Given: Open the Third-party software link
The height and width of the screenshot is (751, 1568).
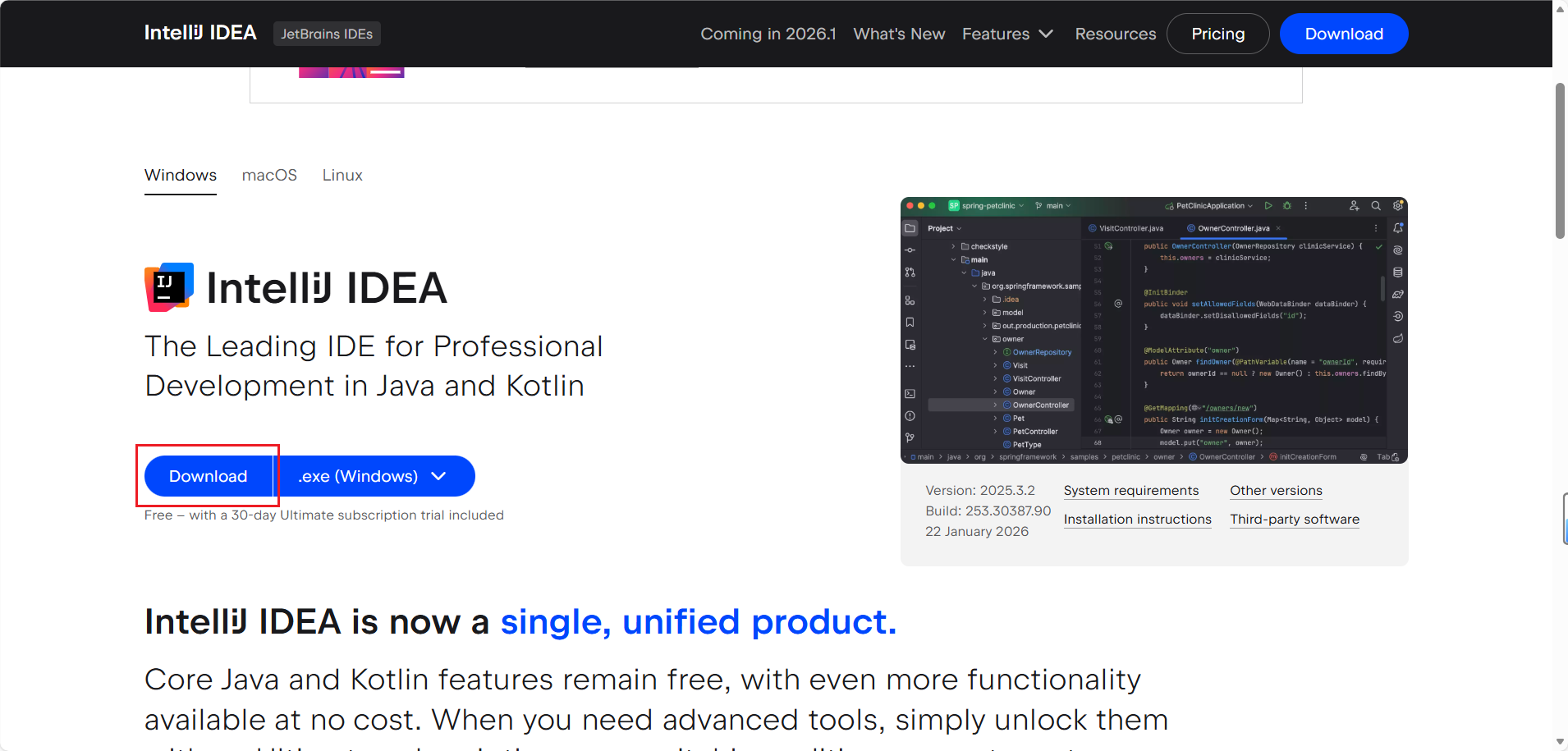Looking at the screenshot, I should pyautogui.click(x=1295, y=520).
